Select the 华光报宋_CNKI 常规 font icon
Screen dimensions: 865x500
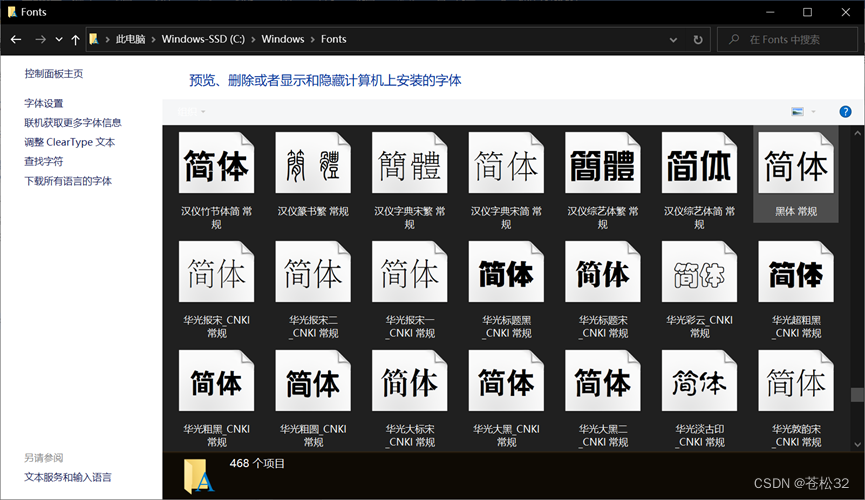click(x=216, y=272)
